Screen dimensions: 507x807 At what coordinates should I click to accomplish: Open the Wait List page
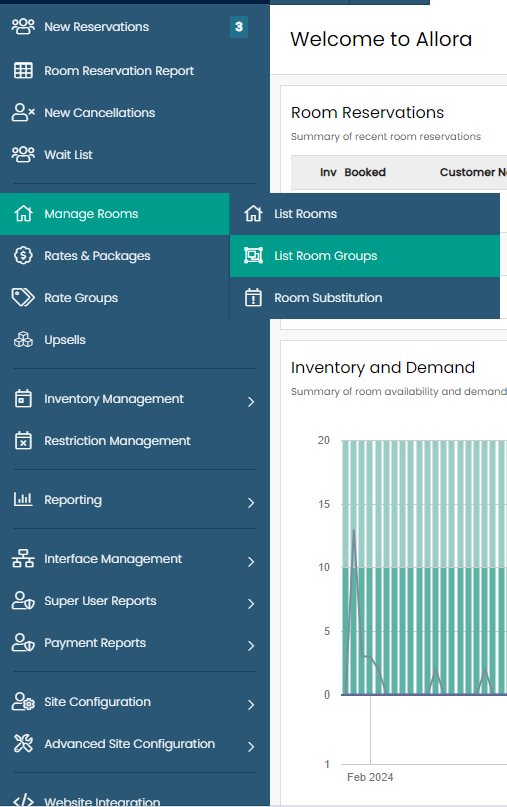(68, 154)
